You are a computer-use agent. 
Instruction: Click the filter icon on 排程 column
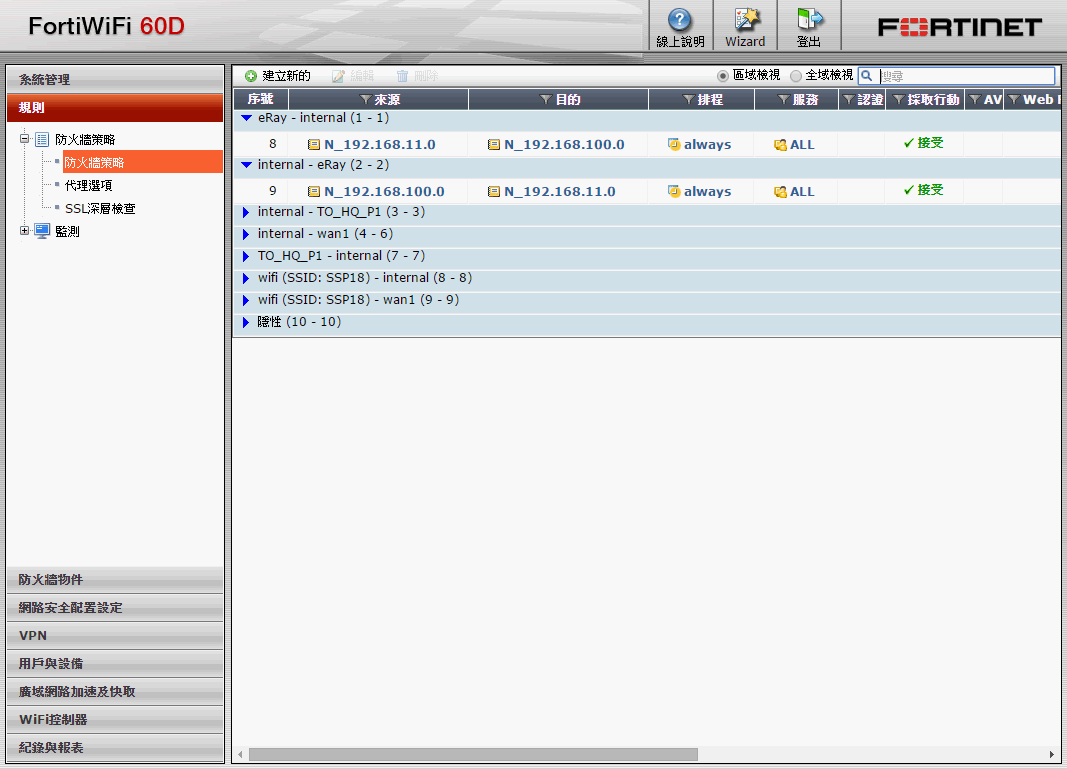pos(689,100)
